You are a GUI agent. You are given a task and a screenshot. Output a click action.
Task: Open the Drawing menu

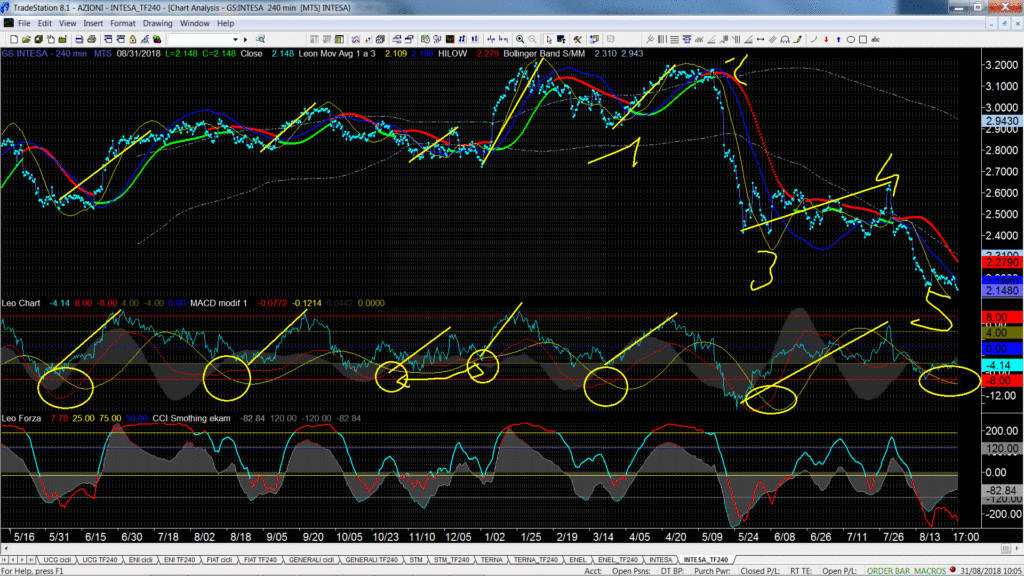[157, 24]
